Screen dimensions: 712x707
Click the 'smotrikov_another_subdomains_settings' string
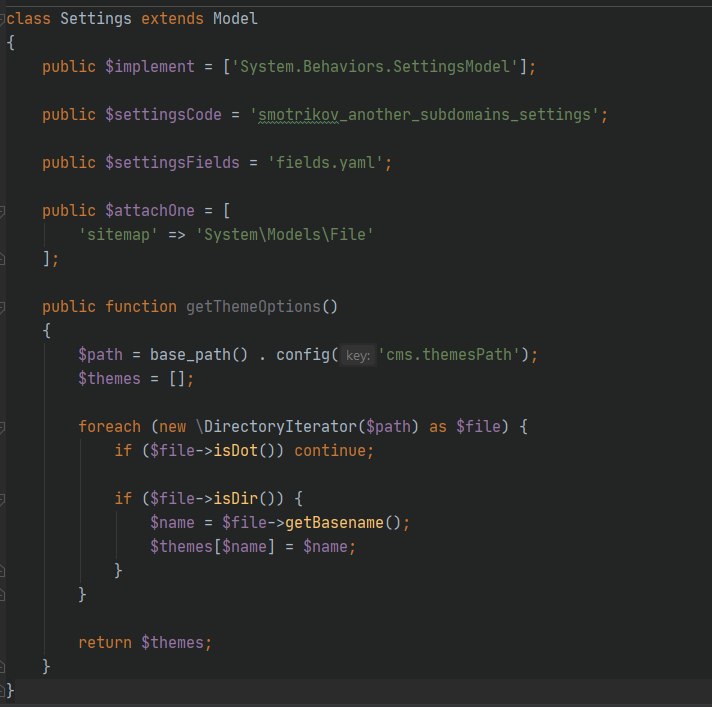click(x=424, y=115)
